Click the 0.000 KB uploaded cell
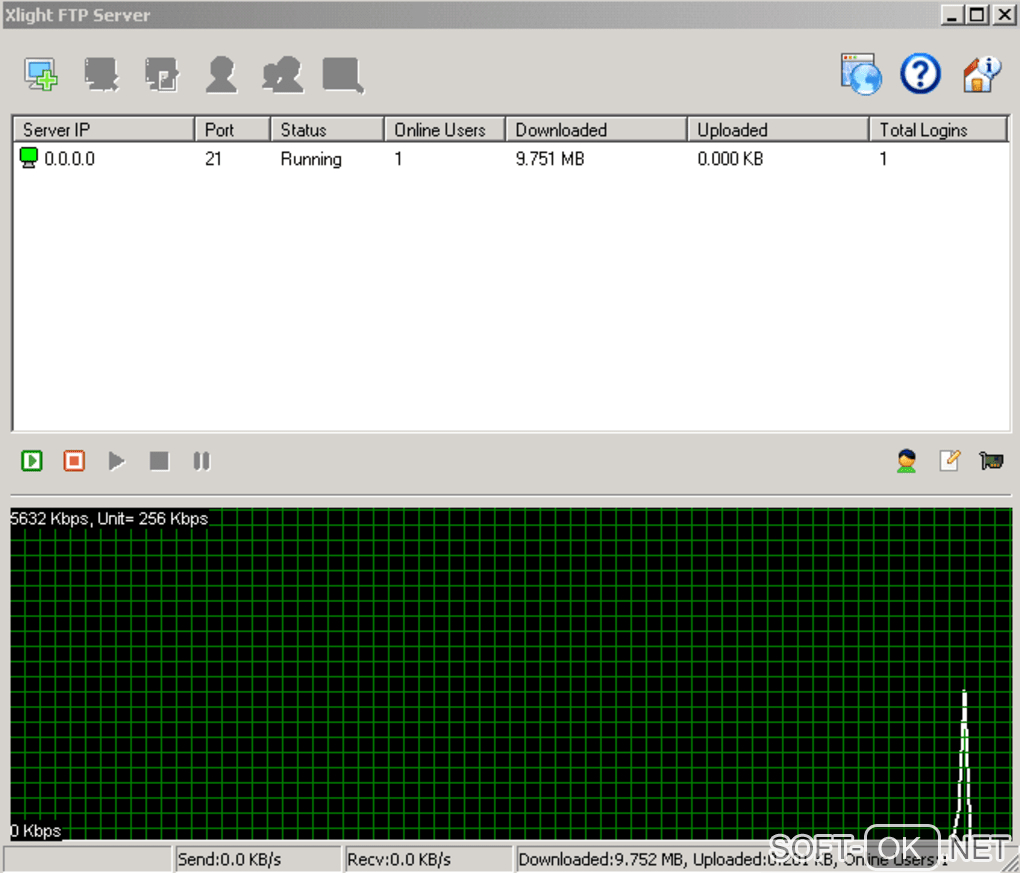Screen dimensions: 1020x873 (730, 159)
